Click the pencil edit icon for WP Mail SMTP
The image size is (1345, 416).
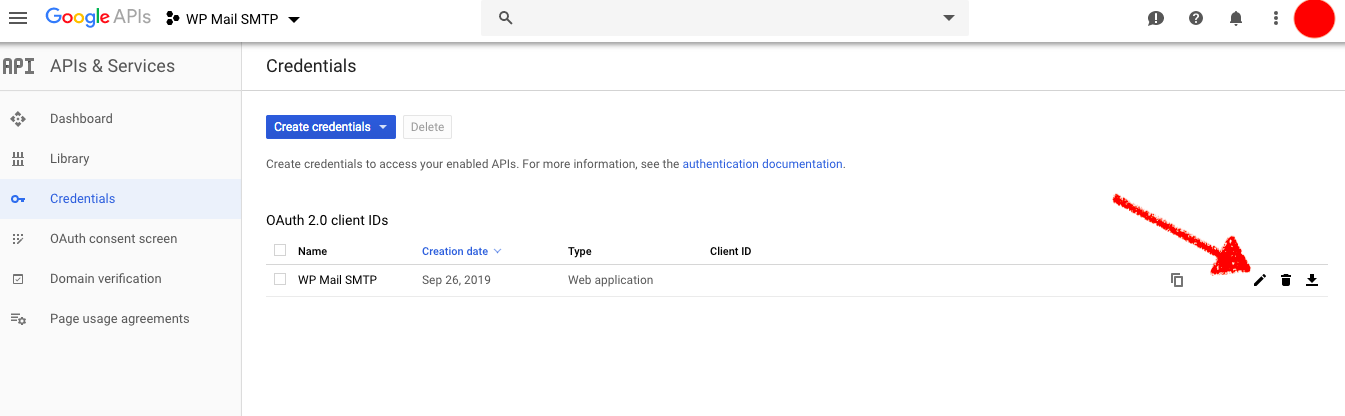pos(1260,280)
